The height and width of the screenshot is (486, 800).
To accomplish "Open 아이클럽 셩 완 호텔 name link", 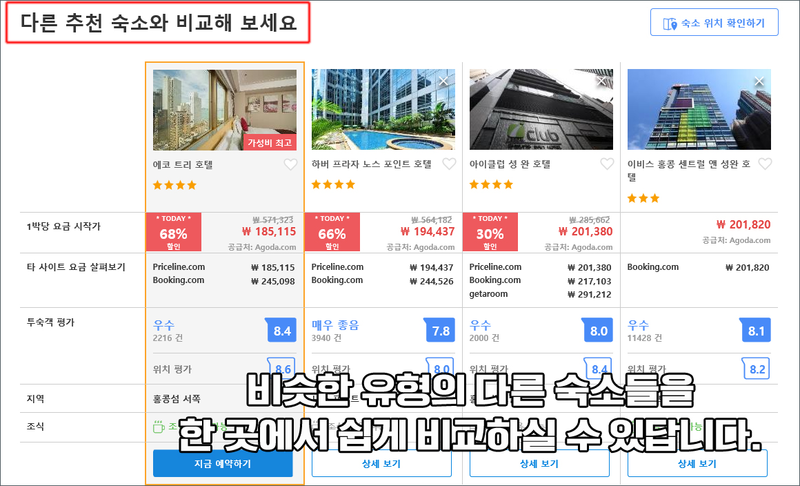I will point(510,164).
